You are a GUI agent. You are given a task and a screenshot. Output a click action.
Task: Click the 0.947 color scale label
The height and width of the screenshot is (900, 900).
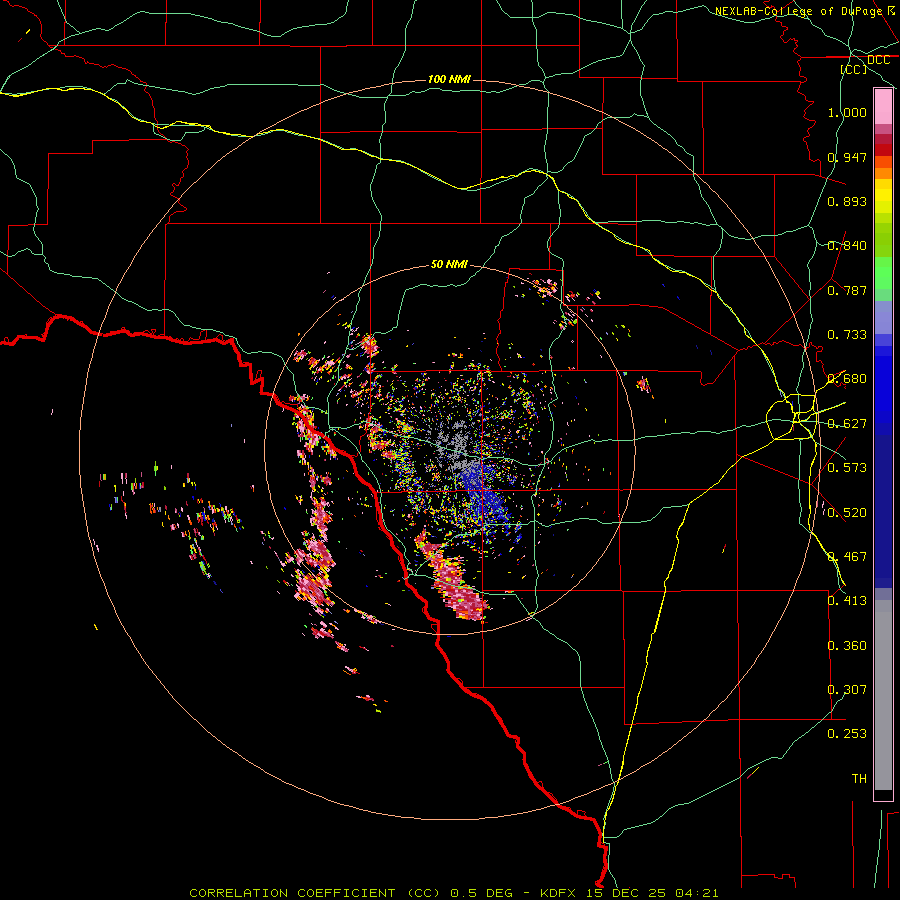[x=847, y=157]
